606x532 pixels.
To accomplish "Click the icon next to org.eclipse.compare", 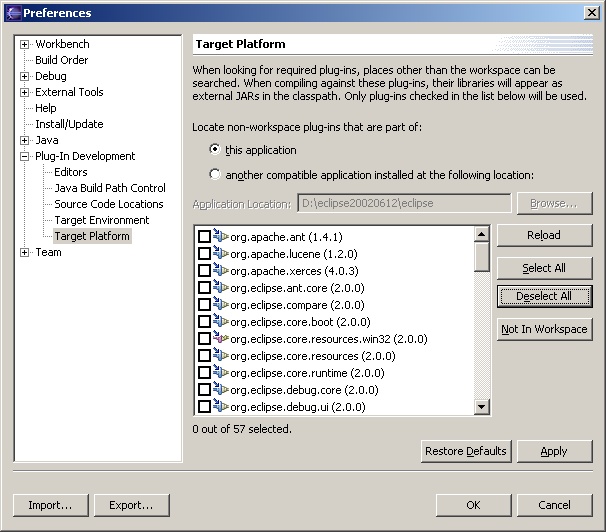I will click(221, 305).
